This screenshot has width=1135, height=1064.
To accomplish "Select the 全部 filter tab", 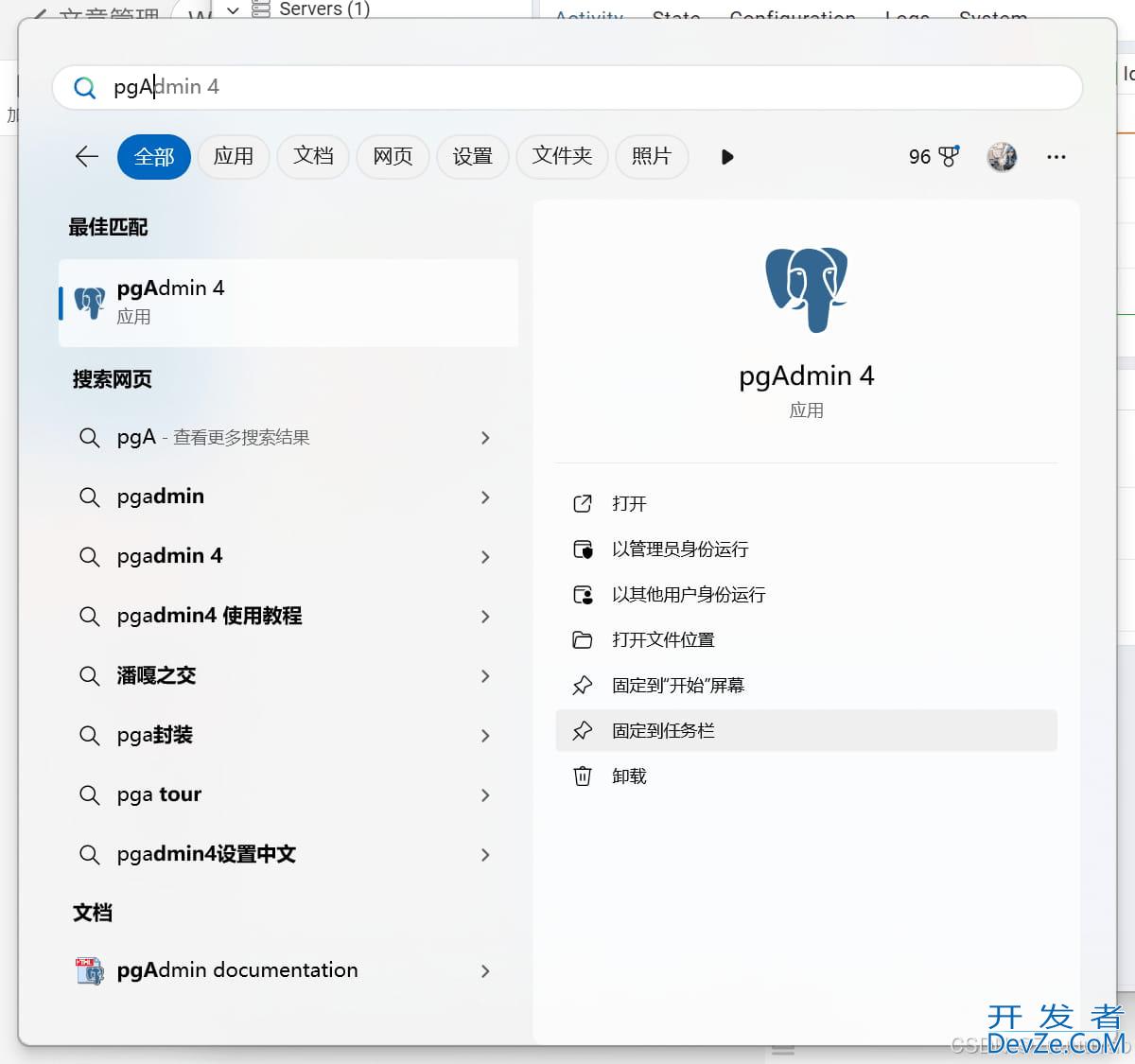I will pyautogui.click(x=154, y=157).
